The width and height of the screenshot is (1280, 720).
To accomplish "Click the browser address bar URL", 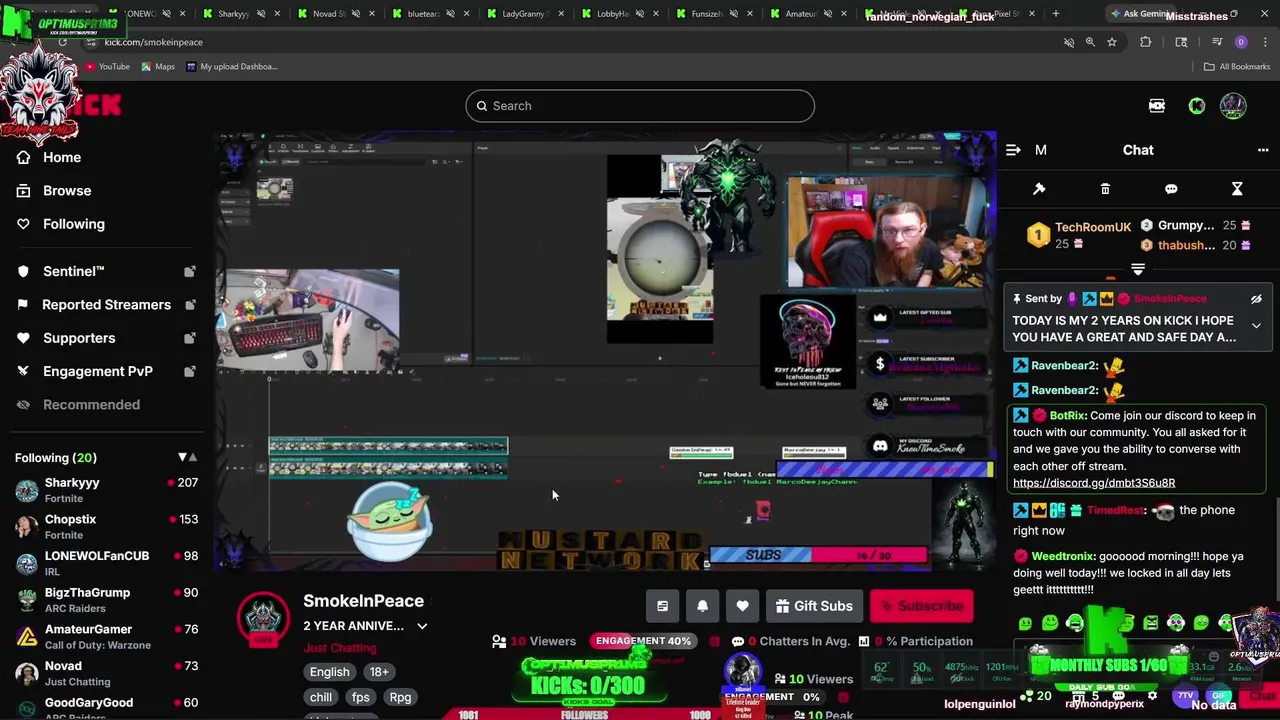I will [153, 42].
